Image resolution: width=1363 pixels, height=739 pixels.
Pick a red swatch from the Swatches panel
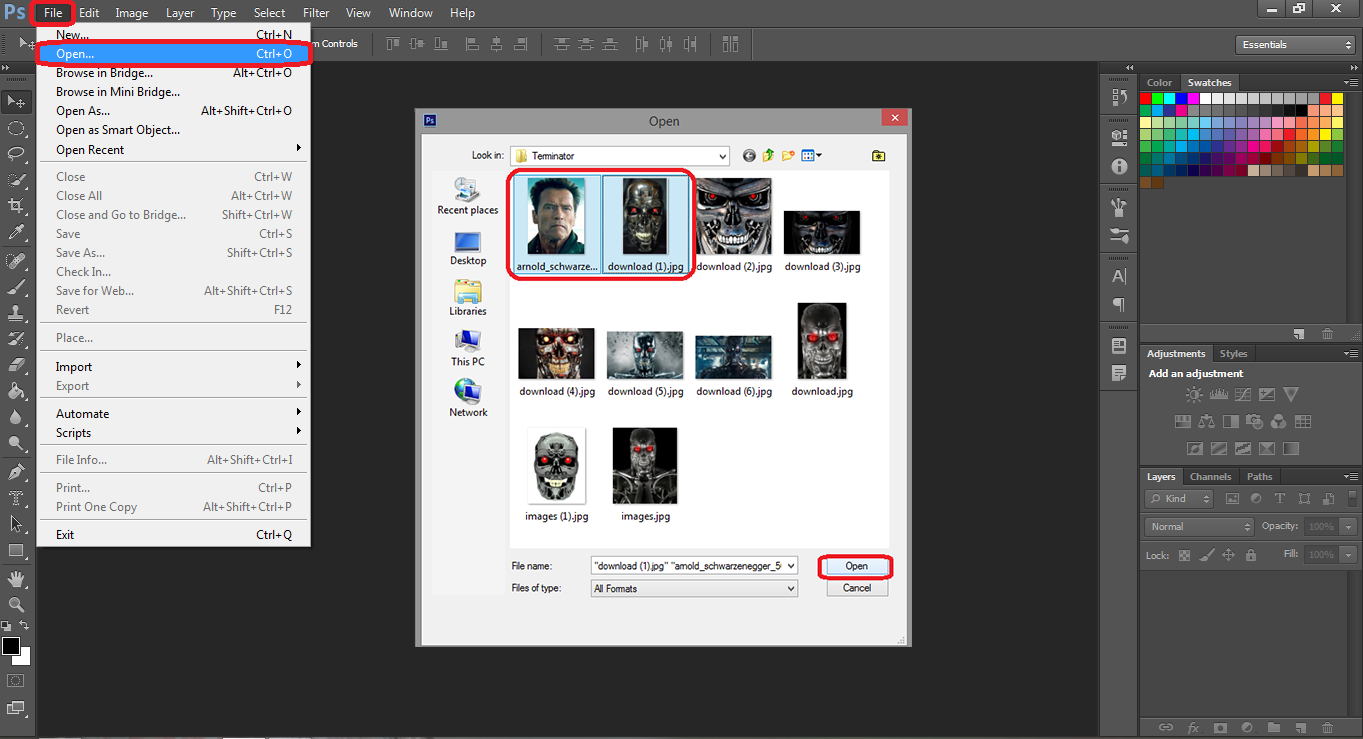click(x=1146, y=98)
